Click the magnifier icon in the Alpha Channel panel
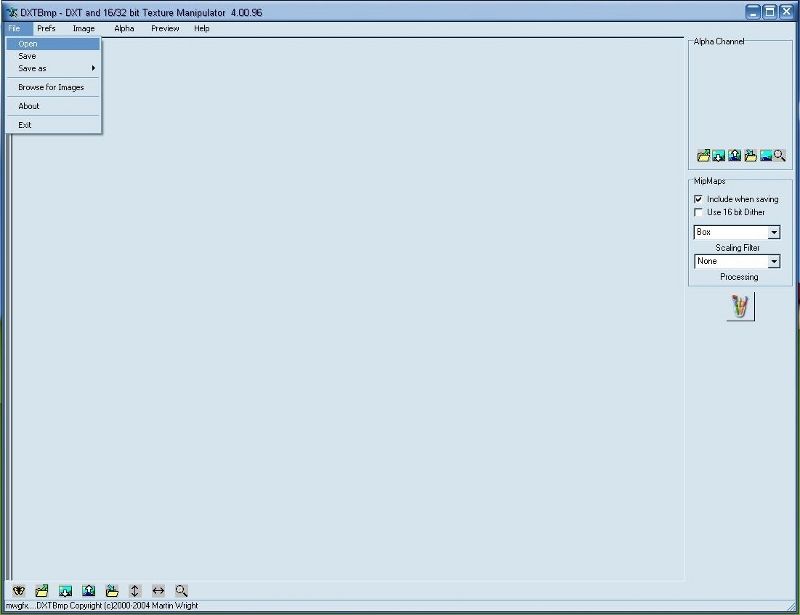The height and width of the screenshot is (615, 800). pos(780,156)
